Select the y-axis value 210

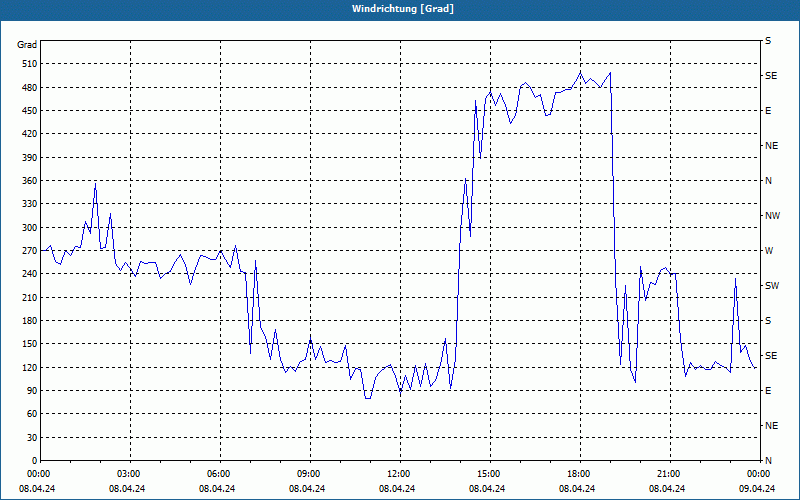pos(30,297)
